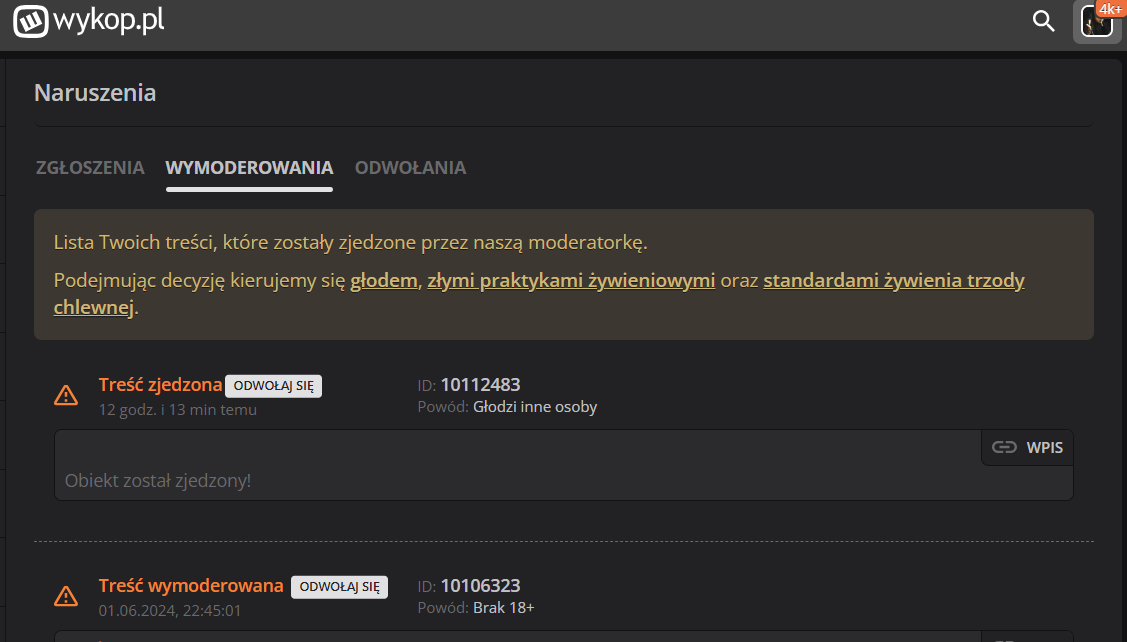Click warning triangle beside Treść wymoderowana
Viewport: 1127px width, 642px height.
coord(66,596)
